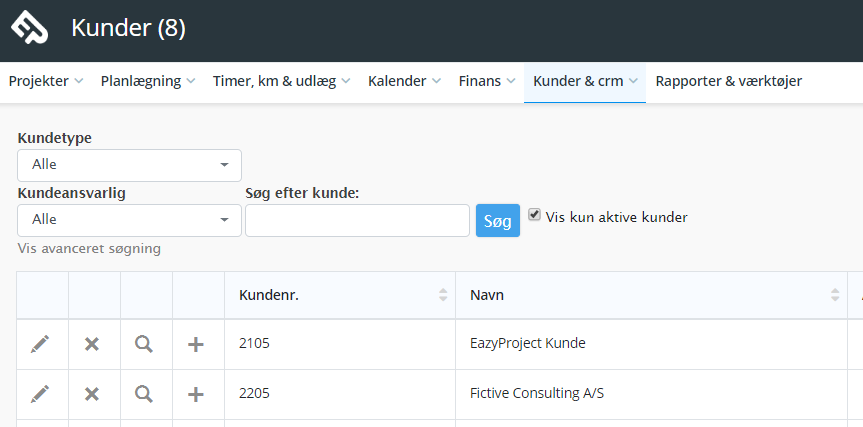View Fictive Consulting A/S with magnifier icon
Viewport: 863px width, 427px height.
[x=144, y=394]
